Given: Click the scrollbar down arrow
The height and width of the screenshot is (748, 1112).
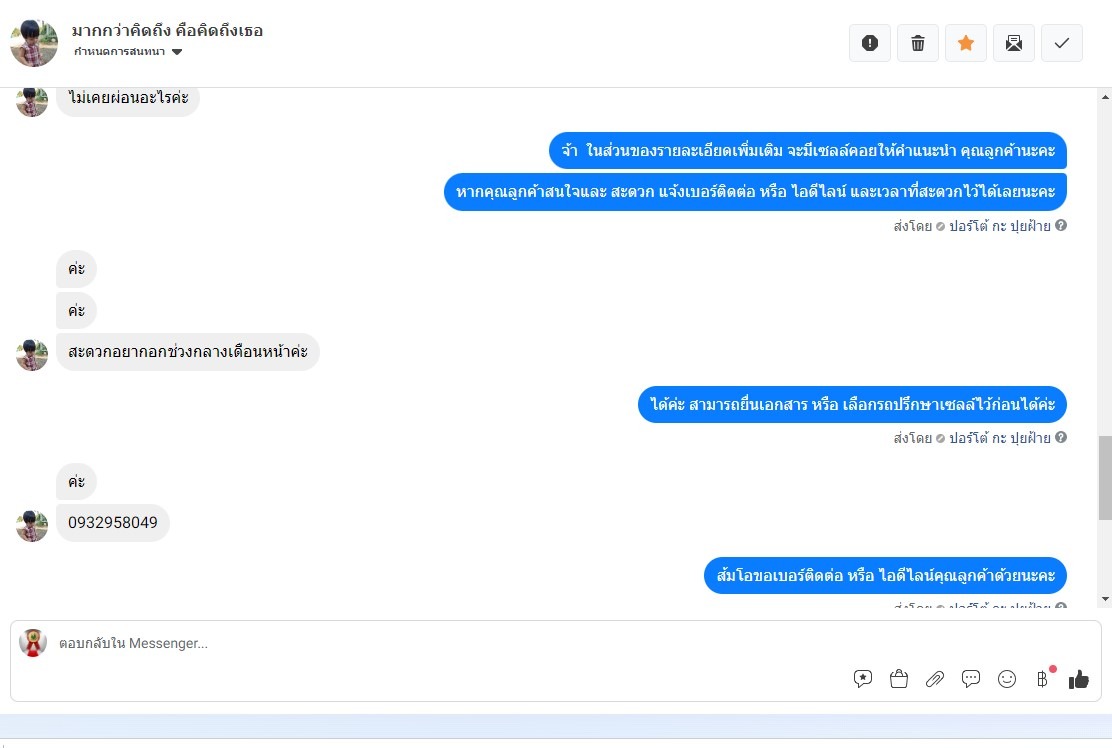Looking at the screenshot, I should click(x=1105, y=599).
